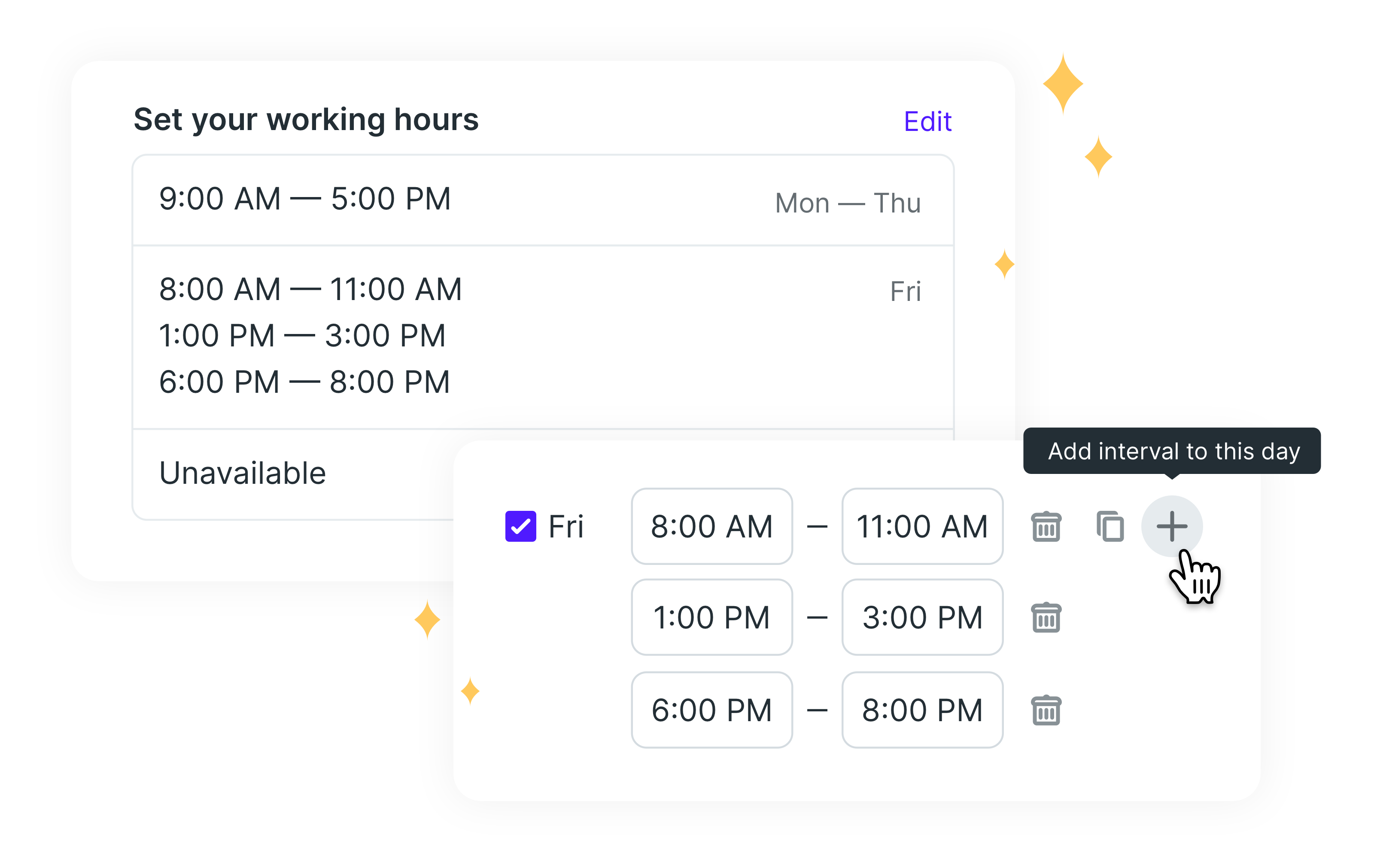Uncheck the Friday availability toggle
This screenshot has width=1374, height=868.
tap(521, 526)
